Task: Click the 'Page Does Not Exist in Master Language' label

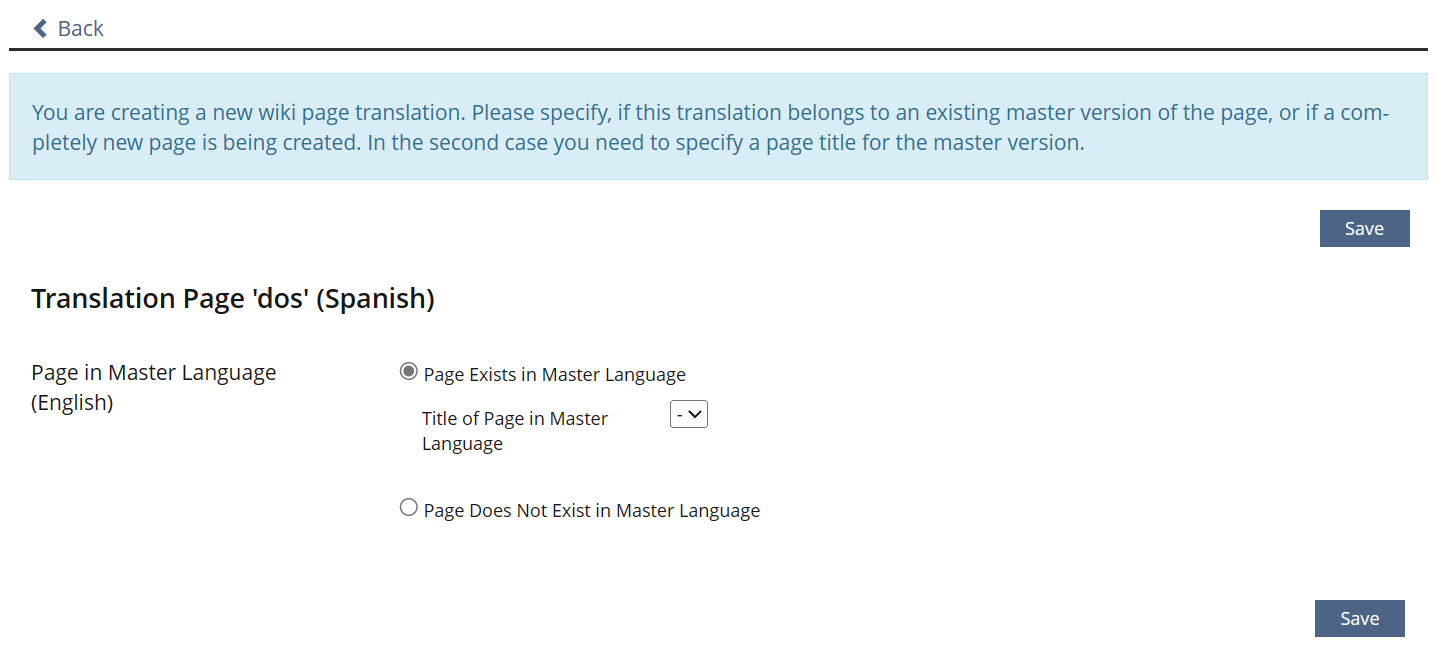Action: (x=591, y=510)
